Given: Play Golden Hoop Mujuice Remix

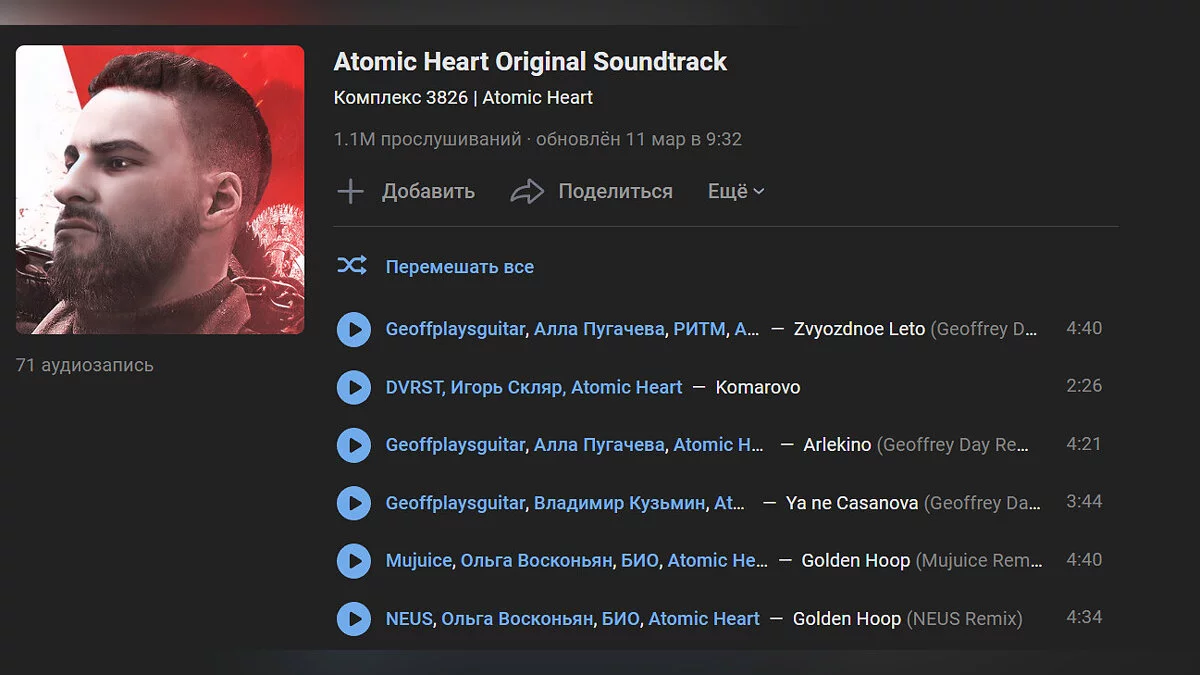Looking at the screenshot, I should coord(354,561).
